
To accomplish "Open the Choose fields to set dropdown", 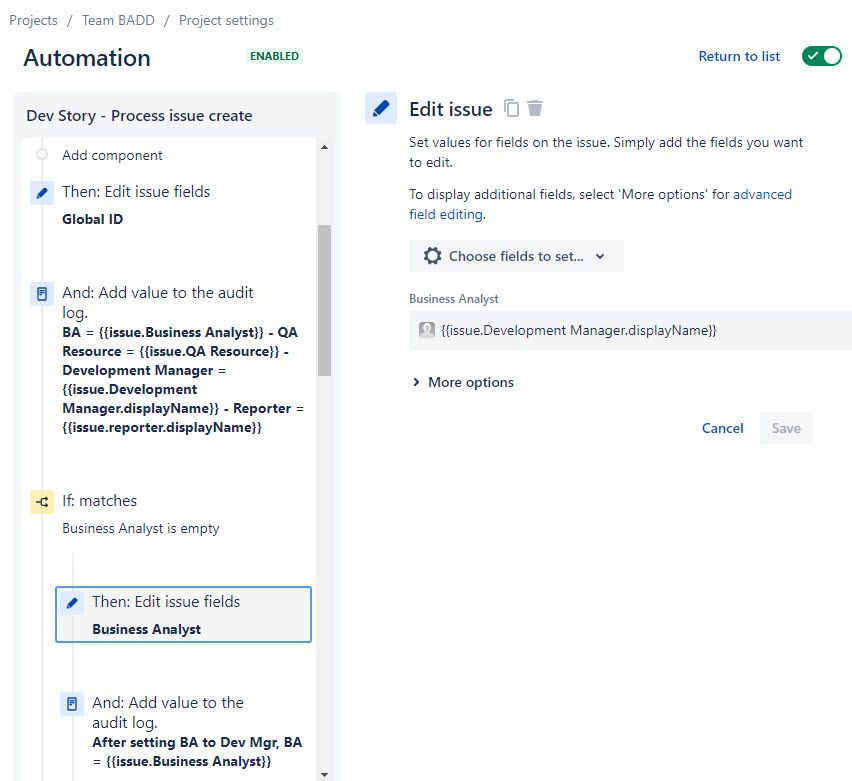I will pos(516,256).
